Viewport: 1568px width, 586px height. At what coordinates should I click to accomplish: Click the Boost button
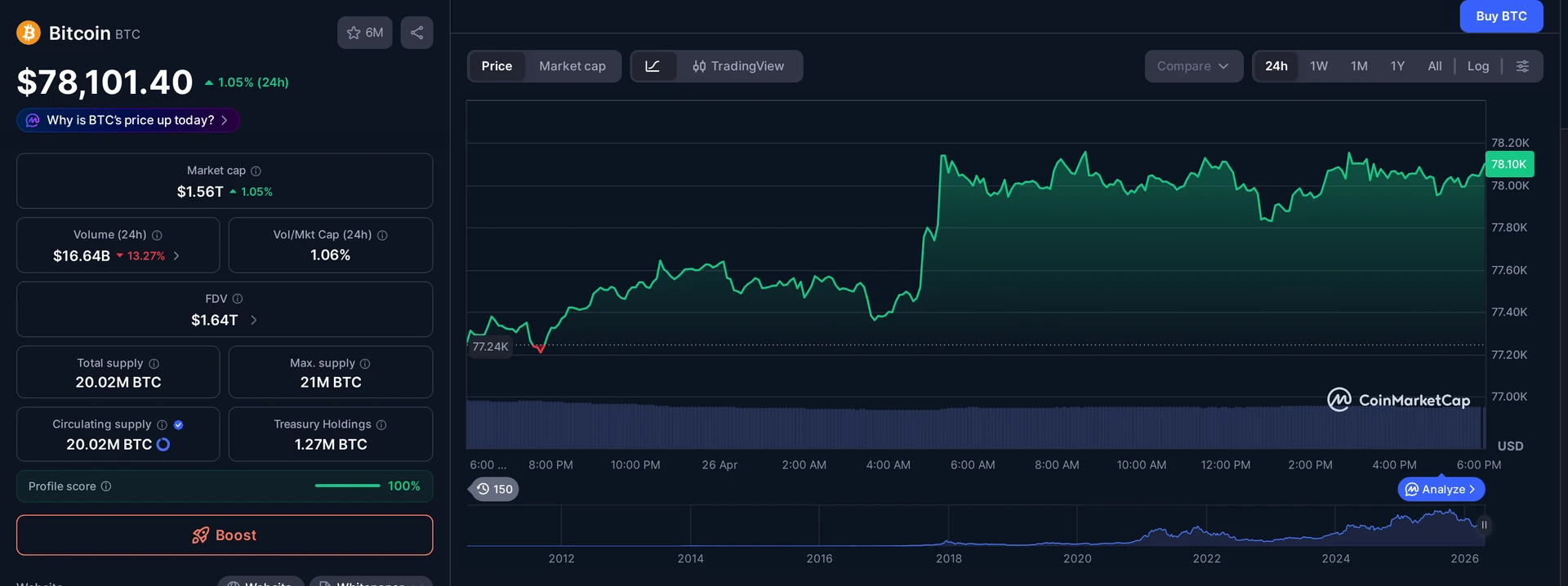[x=225, y=535]
